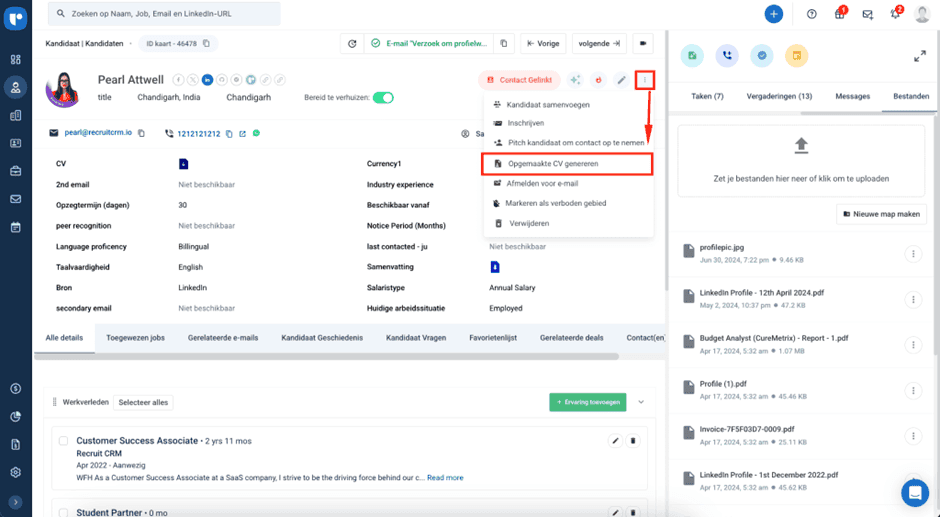Switch to the Vergaderingen tab
Image resolution: width=940 pixels, height=517 pixels.
(x=779, y=97)
